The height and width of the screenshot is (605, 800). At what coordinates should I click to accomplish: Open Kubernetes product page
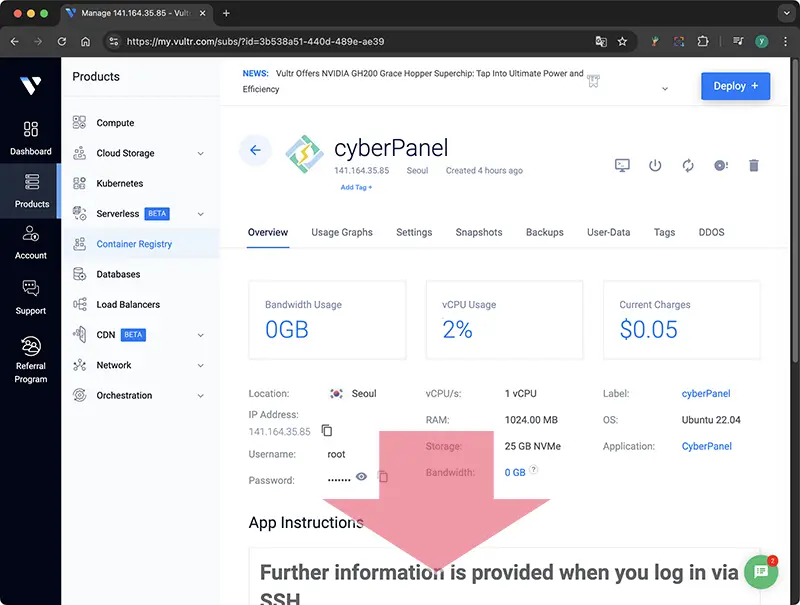pyautogui.click(x=120, y=183)
